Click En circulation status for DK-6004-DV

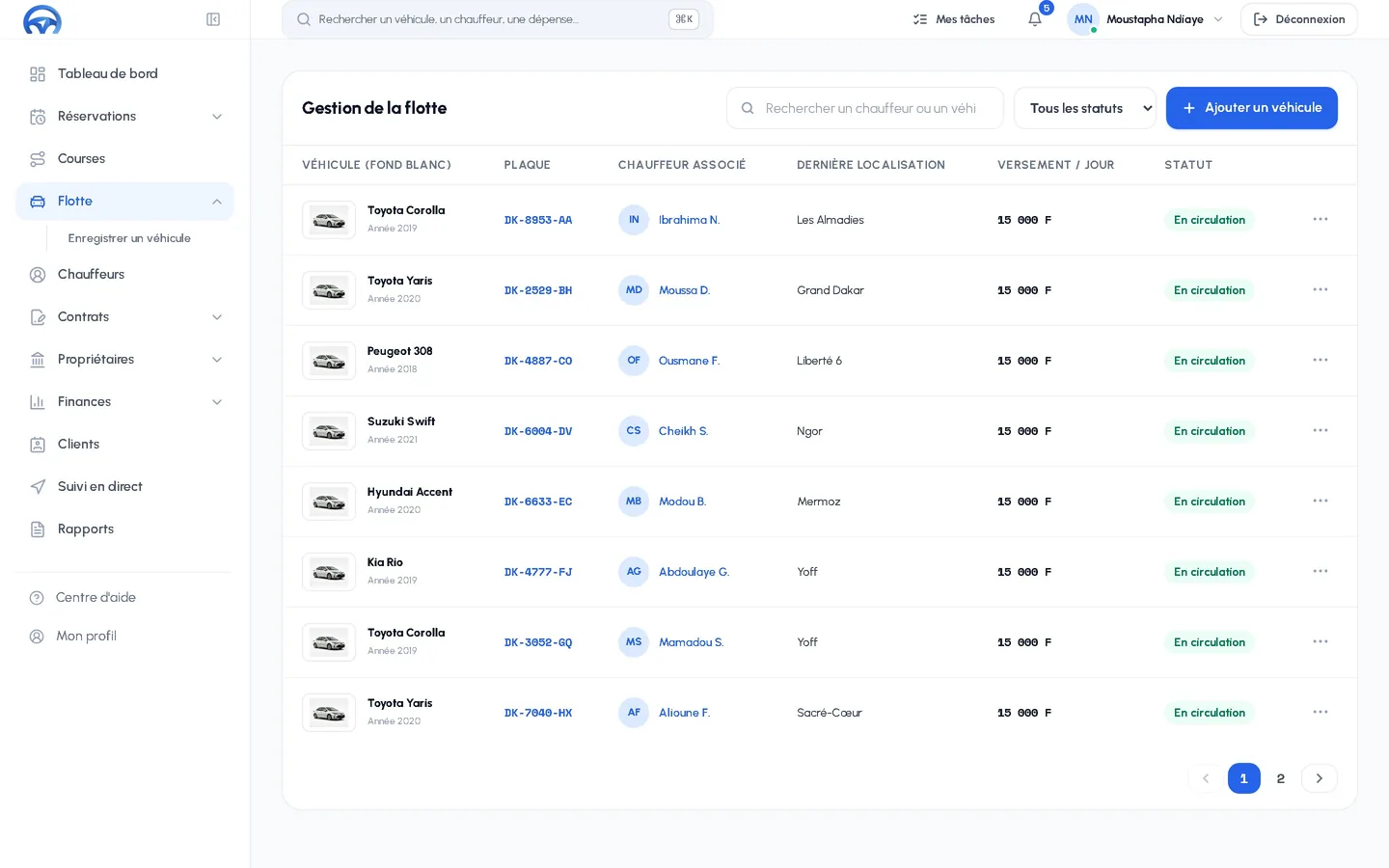pyautogui.click(x=1210, y=431)
